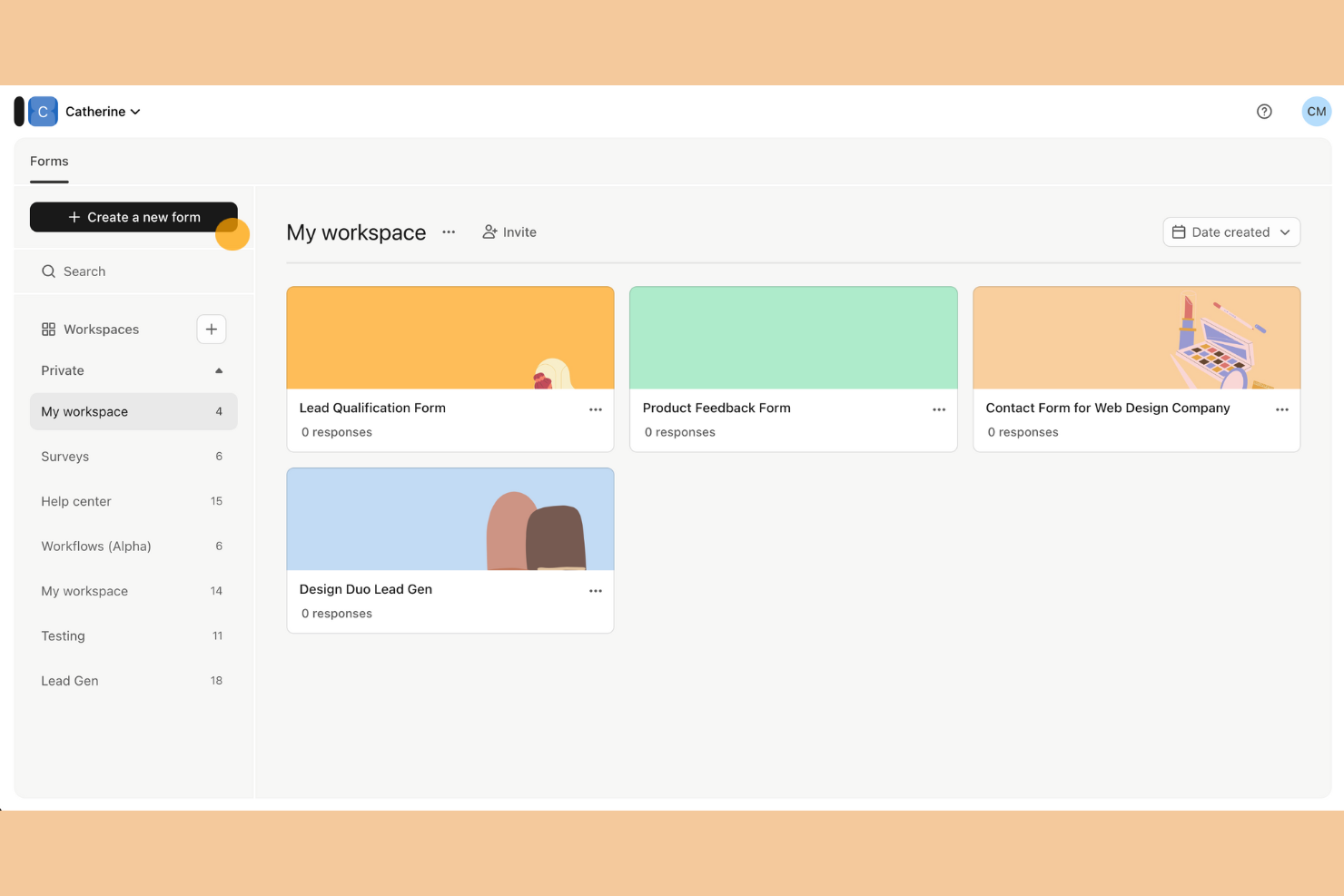The width and height of the screenshot is (1344, 896).
Task: Open the Date created sort dropdown
Action: (1231, 232)
